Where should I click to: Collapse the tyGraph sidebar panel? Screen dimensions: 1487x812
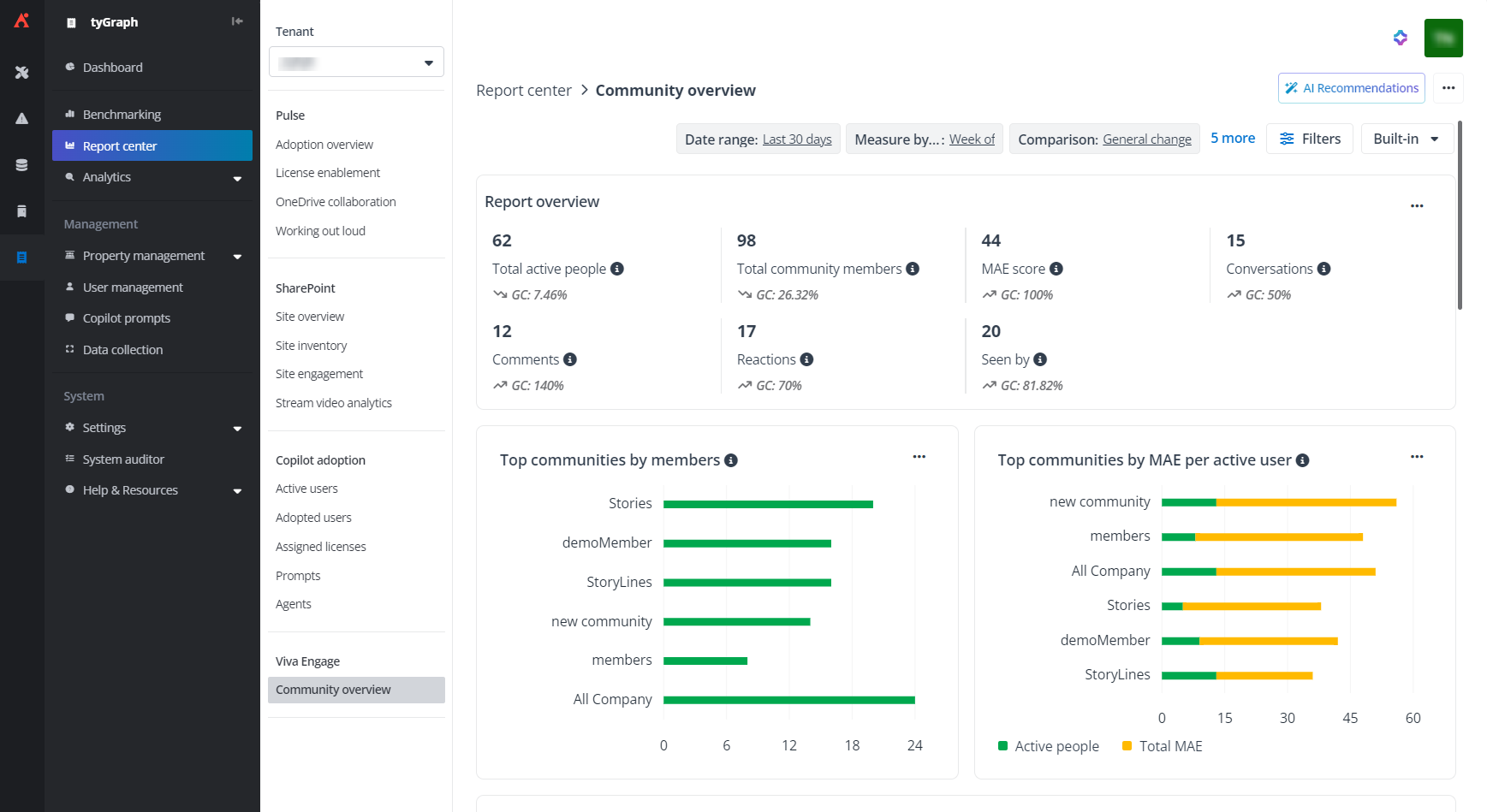pyautogui.click(x=237, y=21)
